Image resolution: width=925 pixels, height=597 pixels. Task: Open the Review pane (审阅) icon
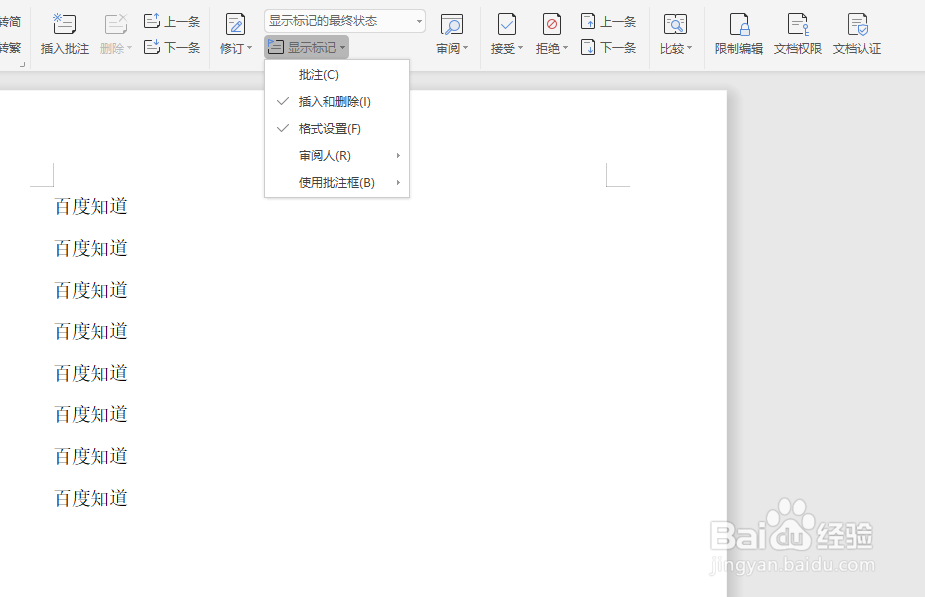tap(452, 24)
